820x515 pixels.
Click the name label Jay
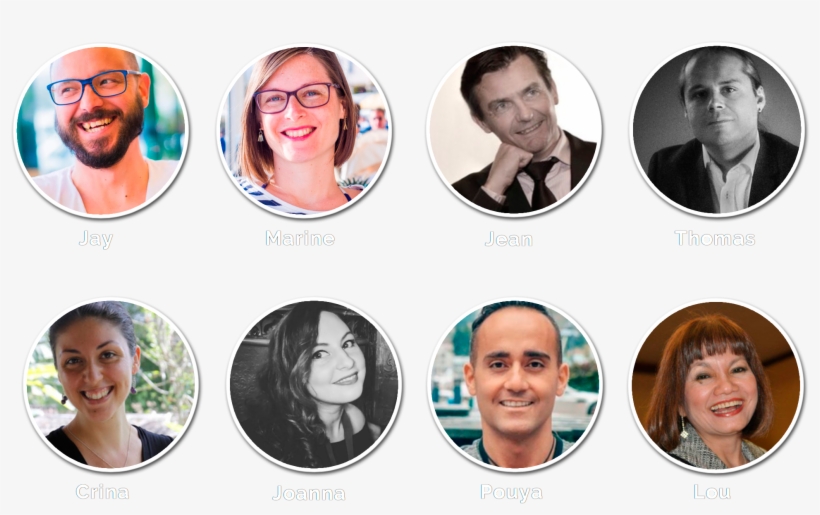[96, 239]
